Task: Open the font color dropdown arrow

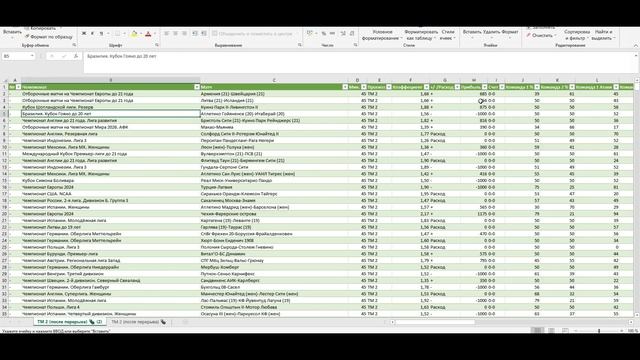Action: (155, 33)
